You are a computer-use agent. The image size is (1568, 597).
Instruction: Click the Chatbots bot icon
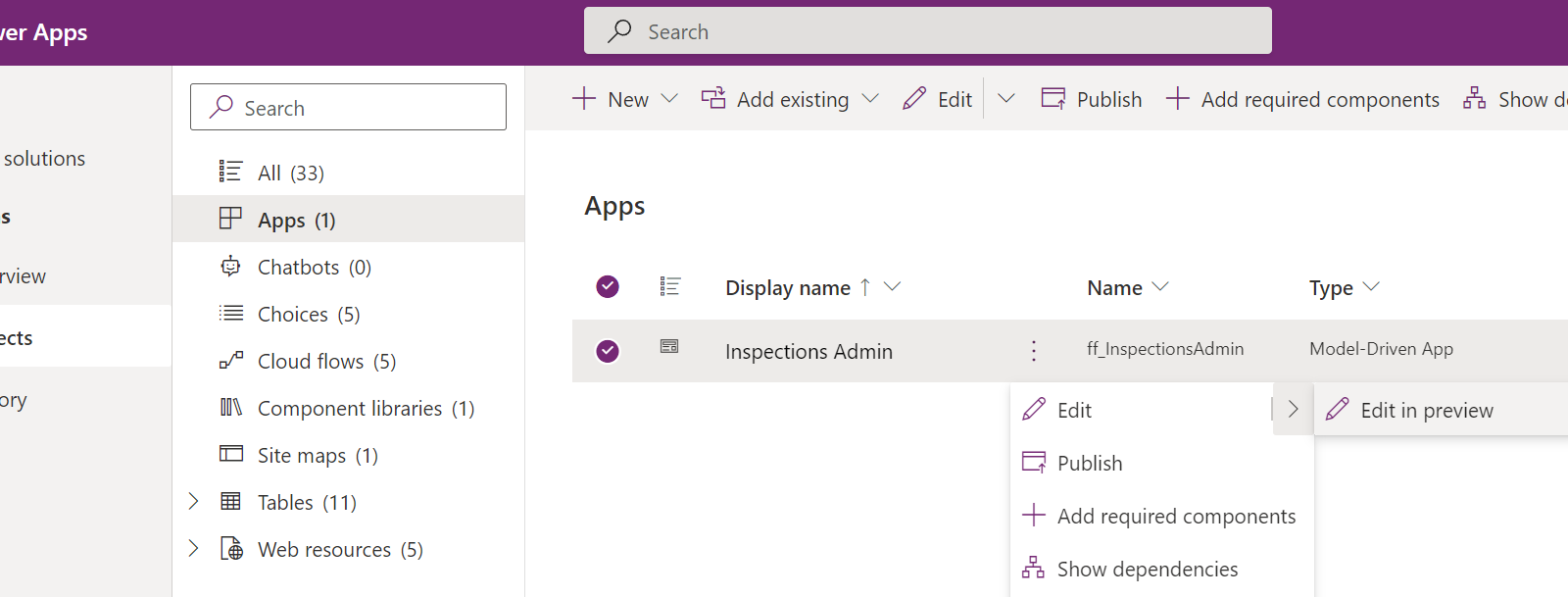(230, 266)
